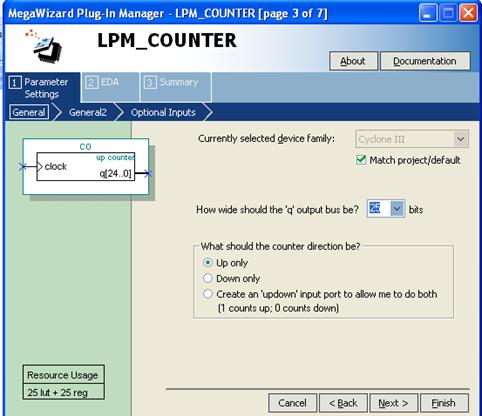The height and width of the screenshot is (416, 482).
Task: Click the 'up counter' label in preview
Action: (115, 157)
